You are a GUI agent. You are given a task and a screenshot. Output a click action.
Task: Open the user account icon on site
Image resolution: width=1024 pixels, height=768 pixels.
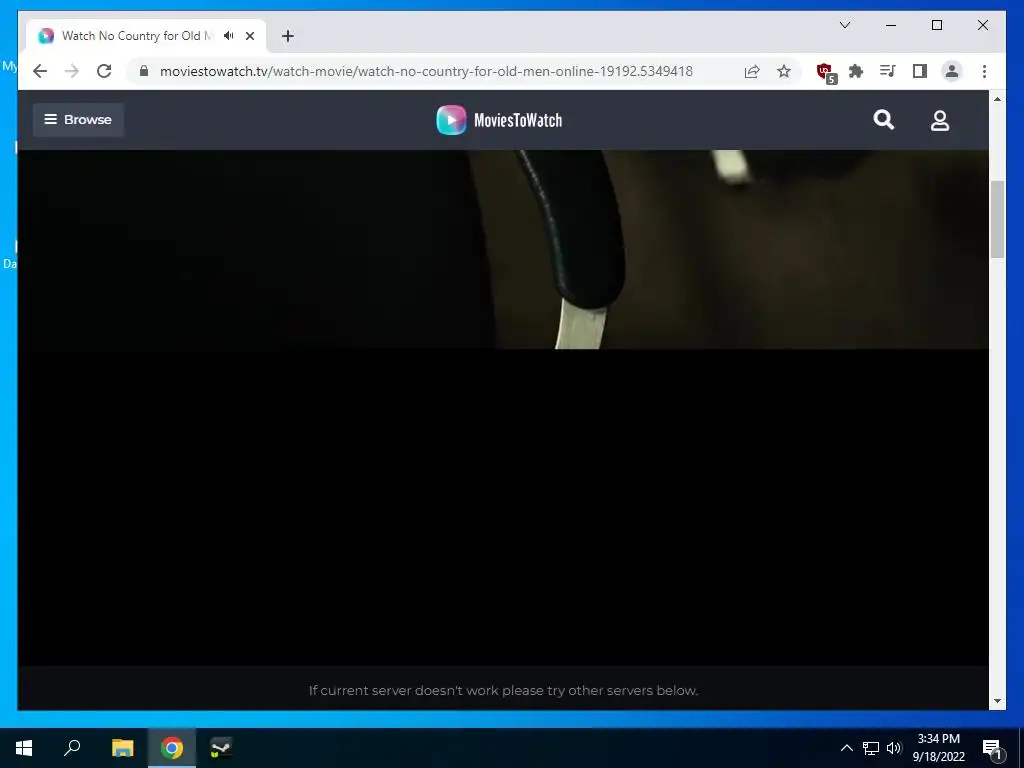pos(940,120)
